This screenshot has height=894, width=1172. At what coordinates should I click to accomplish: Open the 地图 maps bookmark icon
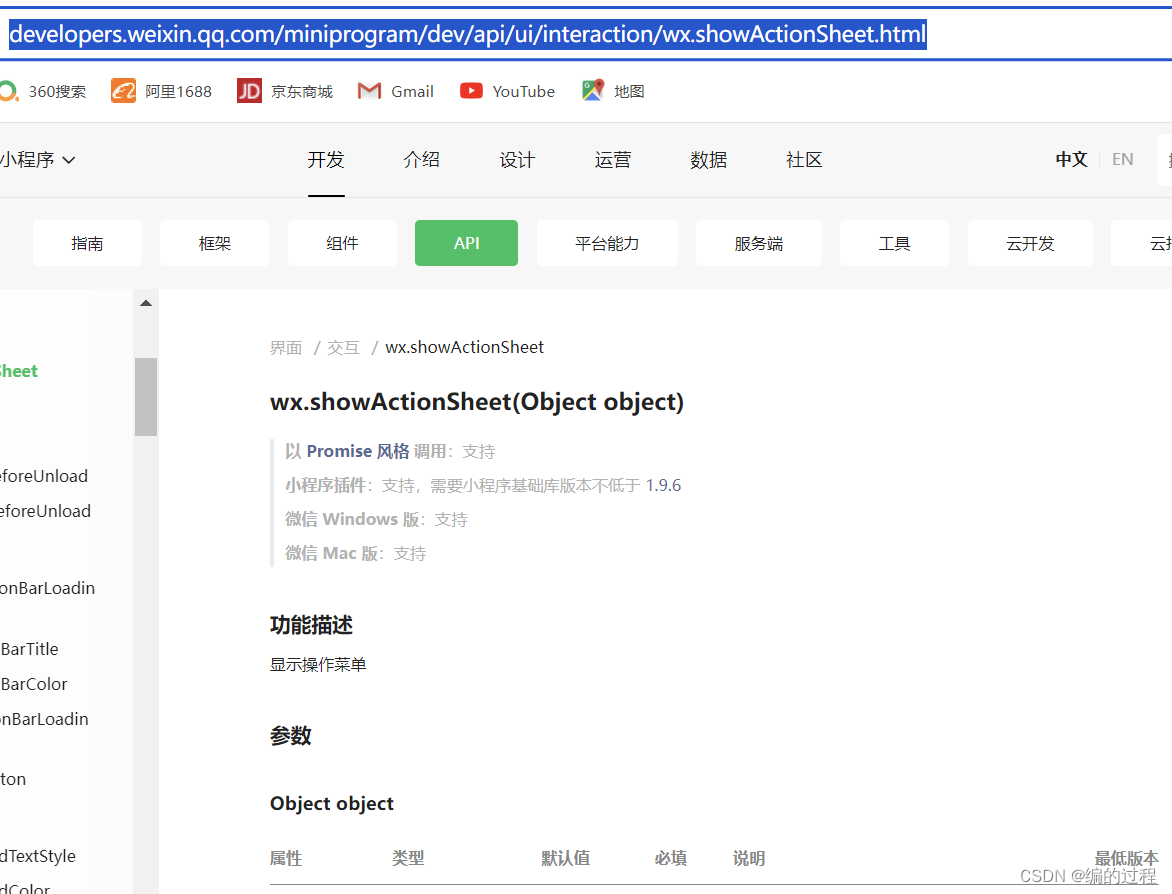[x=593, y=90]
